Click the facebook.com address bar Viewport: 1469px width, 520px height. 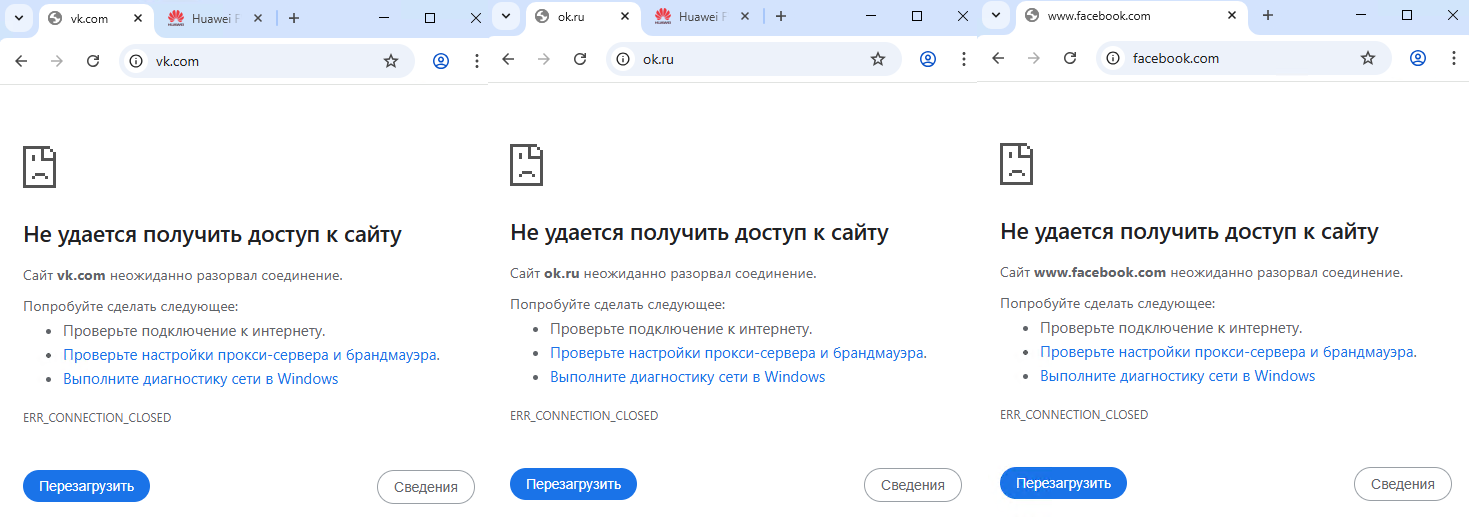coord(1242,58)
